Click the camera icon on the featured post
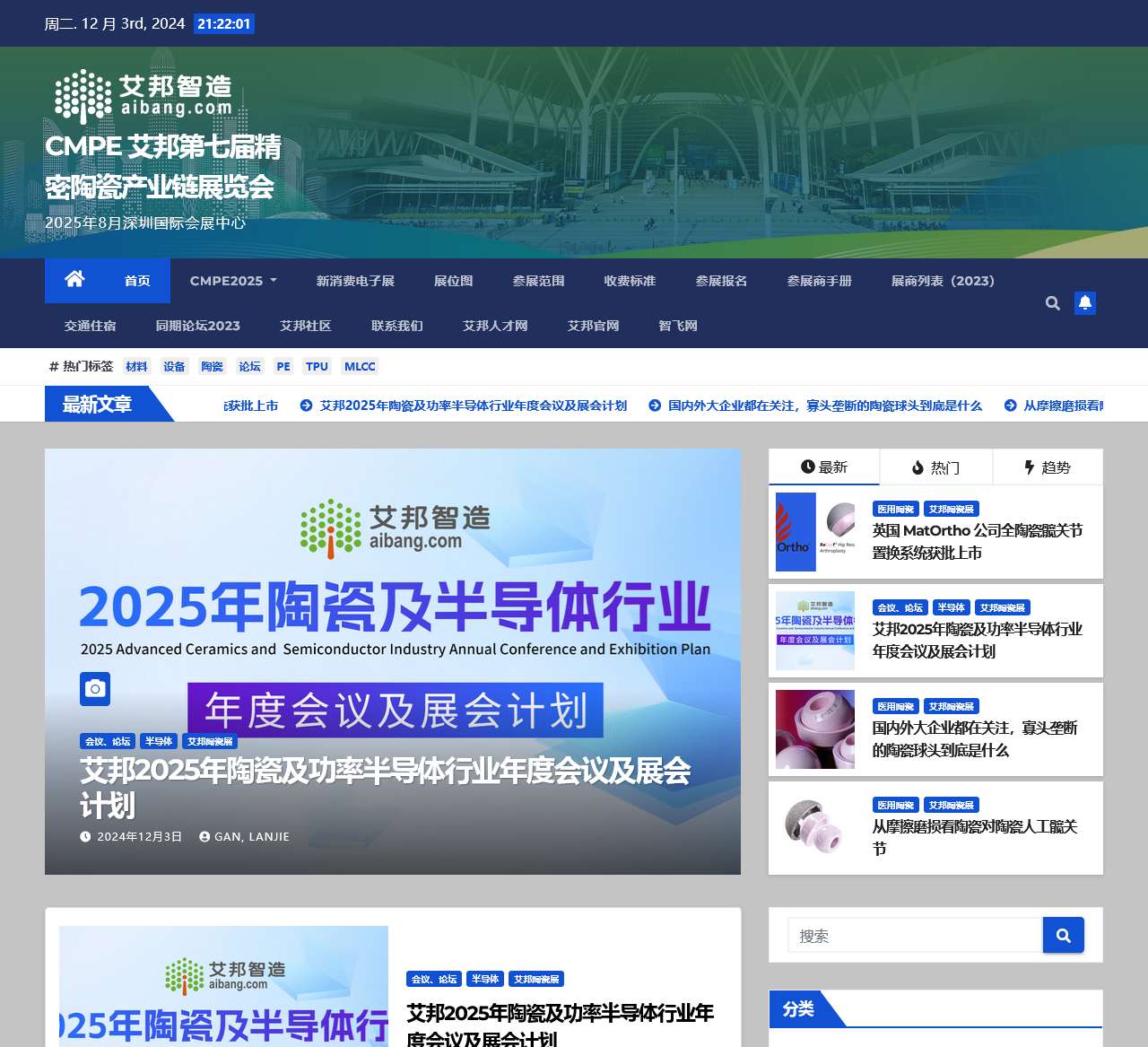The image size is (1148, 1047). (94, 689)
